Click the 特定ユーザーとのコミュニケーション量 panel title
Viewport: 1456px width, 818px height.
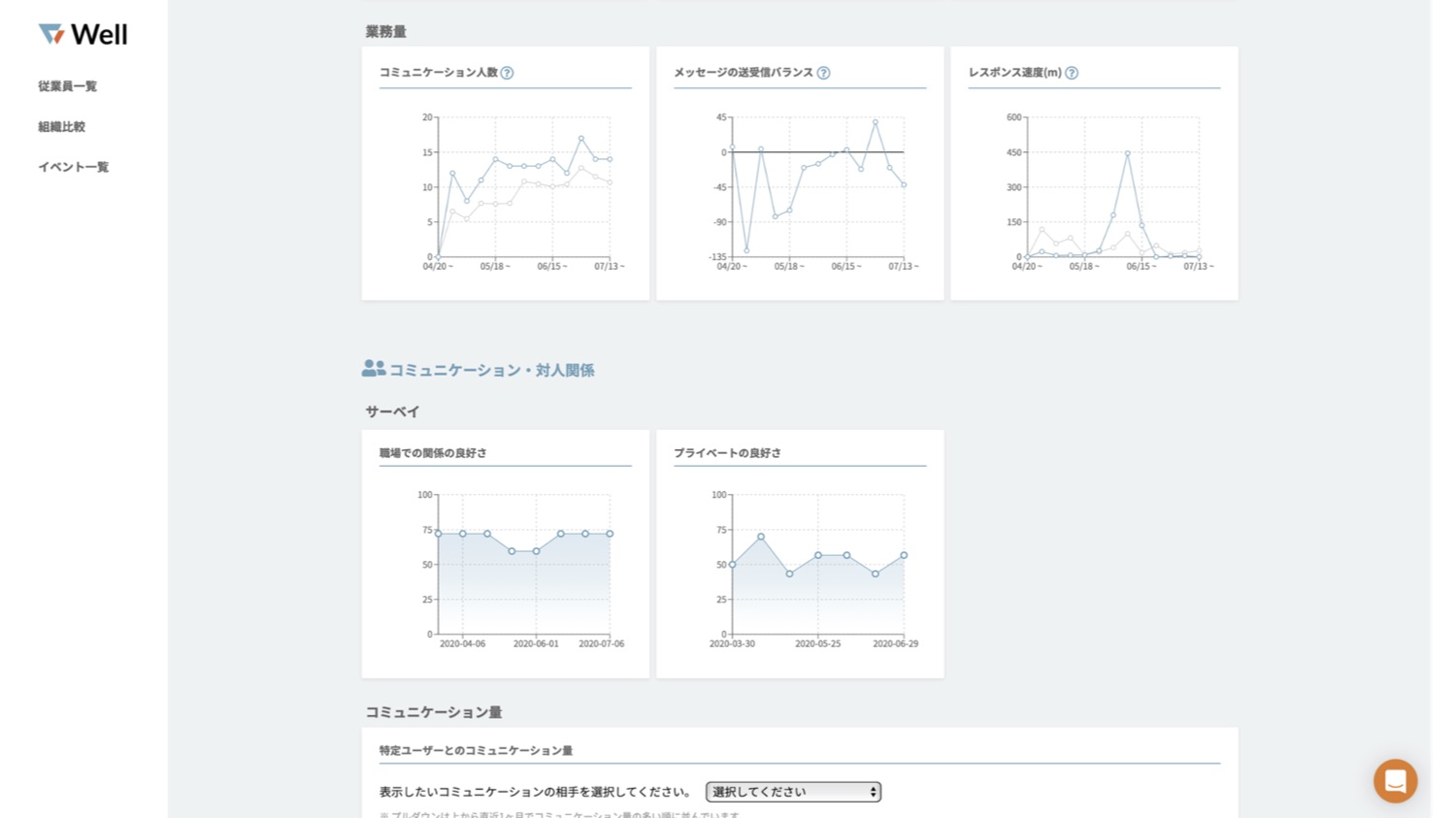476,751
